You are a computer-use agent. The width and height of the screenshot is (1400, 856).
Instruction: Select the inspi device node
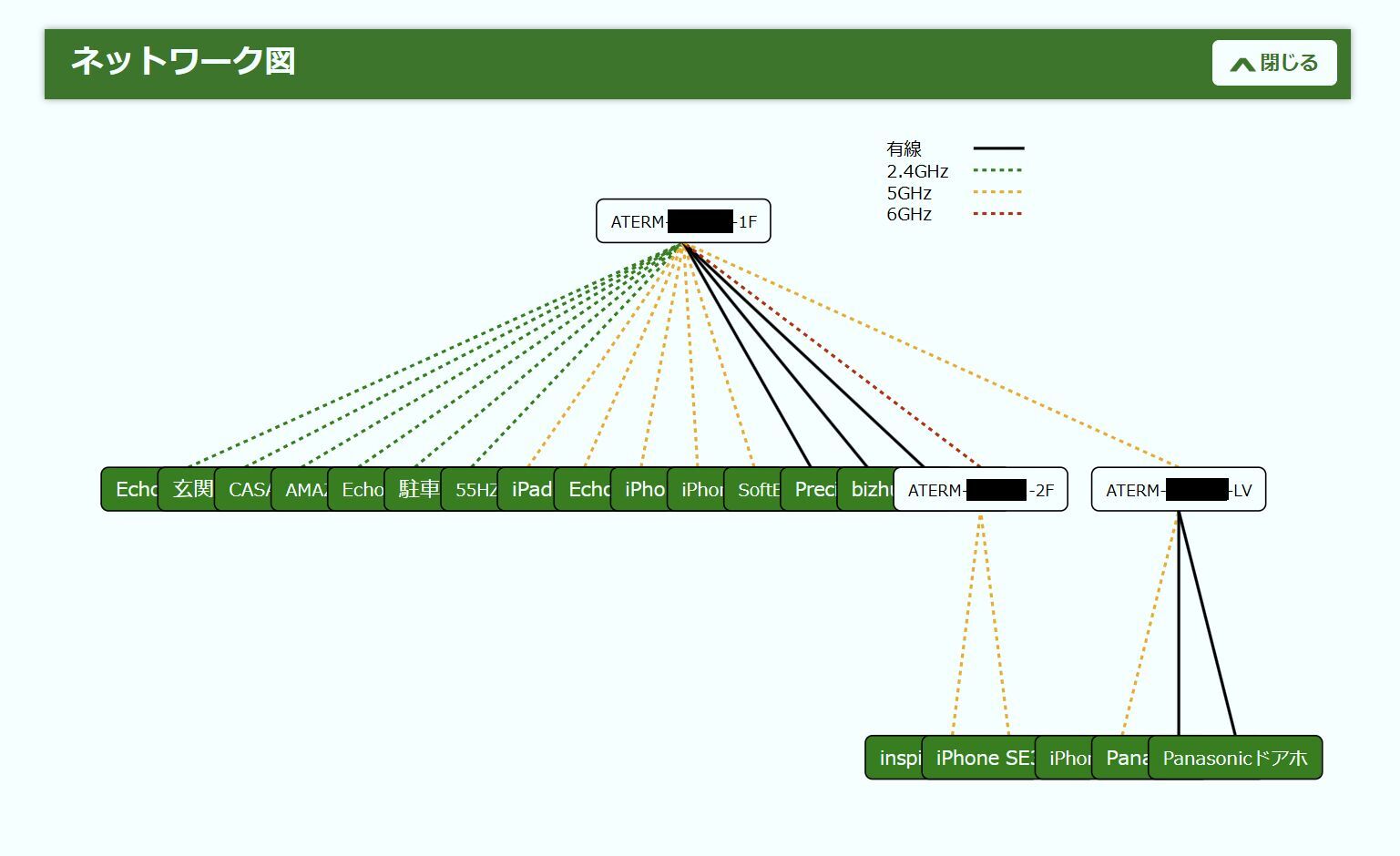[x=896, y=758]
